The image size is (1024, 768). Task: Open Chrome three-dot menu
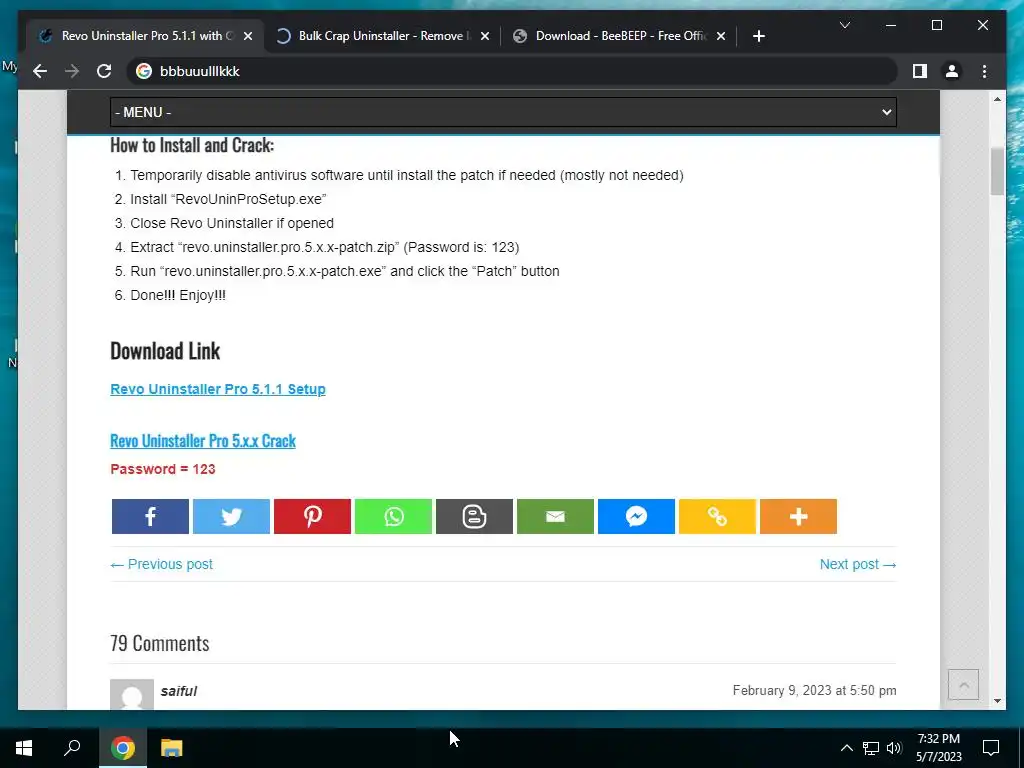(984, 71)
